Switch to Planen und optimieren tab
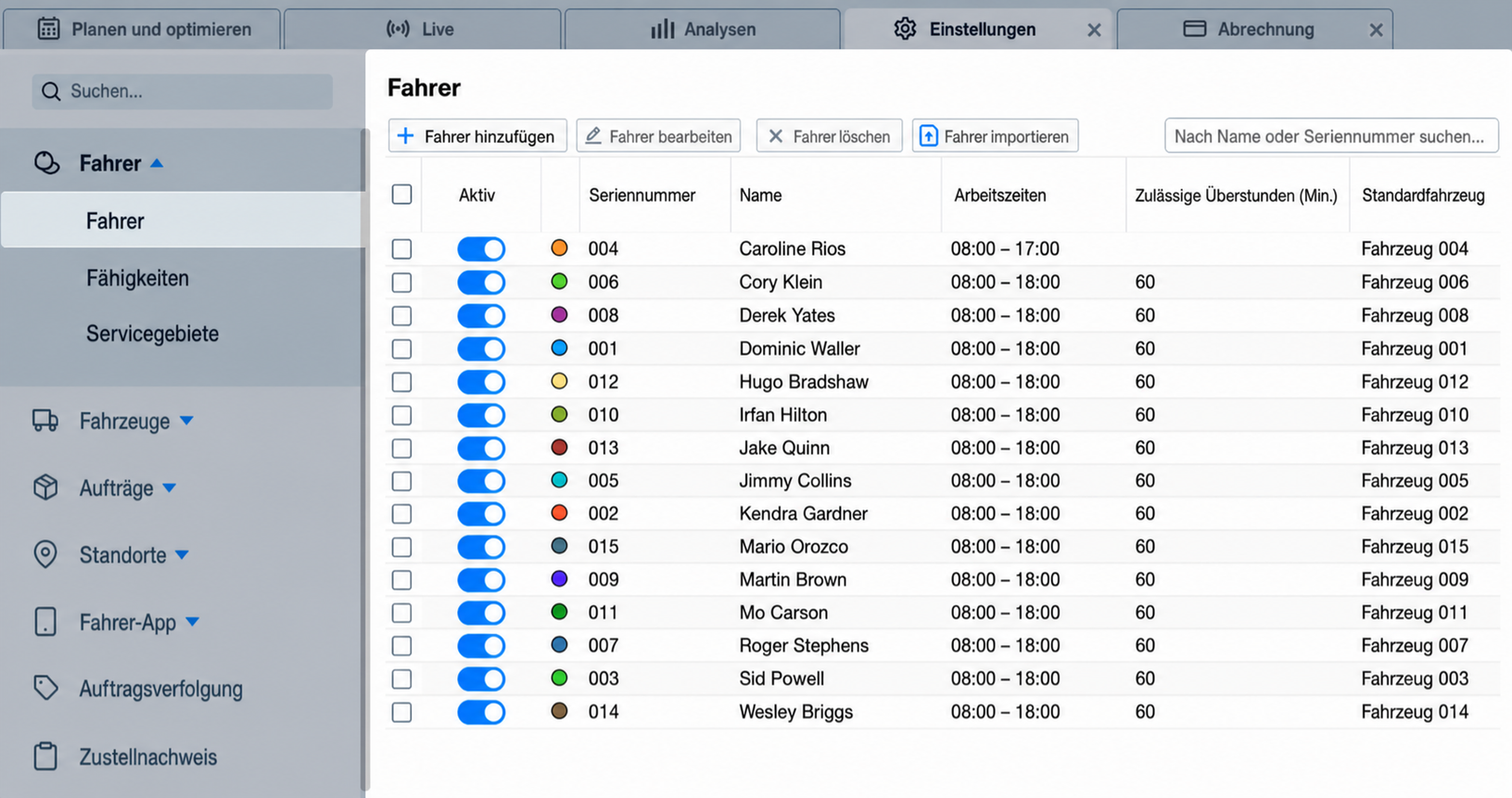 [x=142, y=29]
